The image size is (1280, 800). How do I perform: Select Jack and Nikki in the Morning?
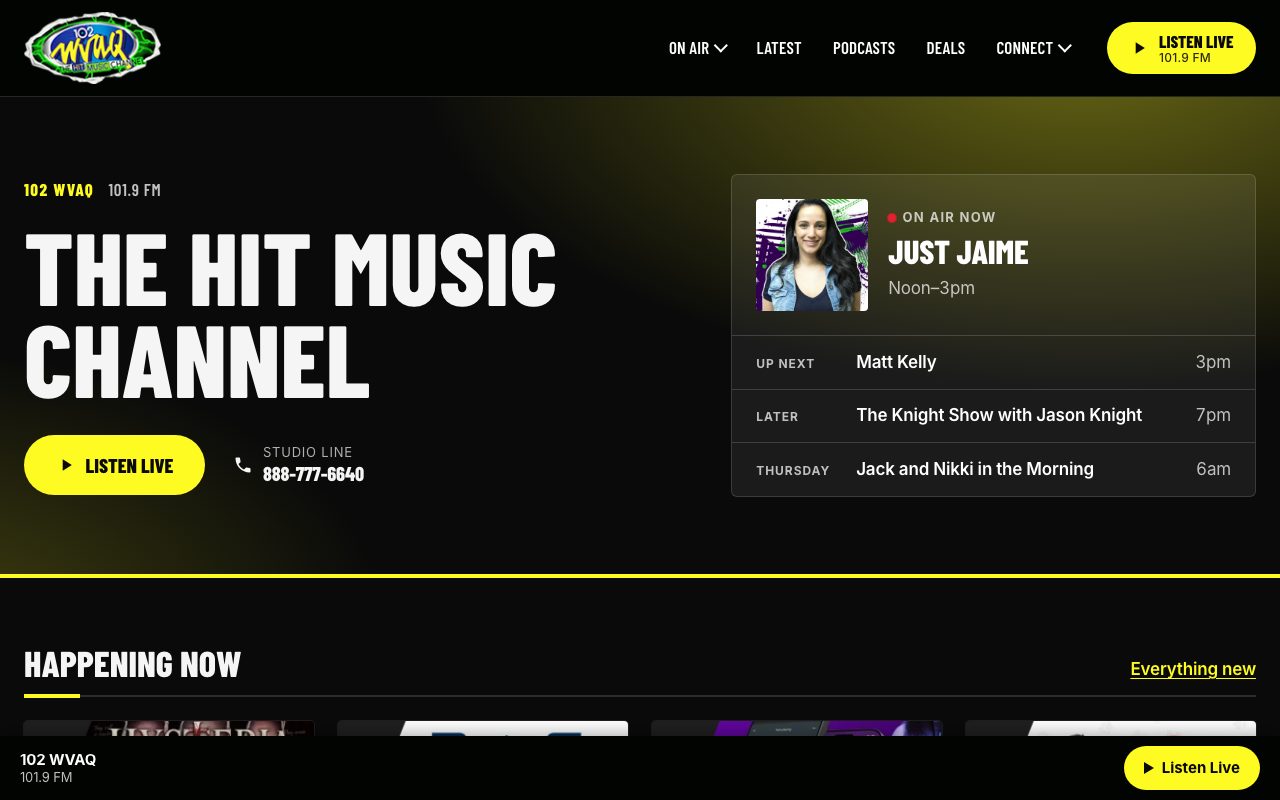pyautogui.click(x=993, y=469)
